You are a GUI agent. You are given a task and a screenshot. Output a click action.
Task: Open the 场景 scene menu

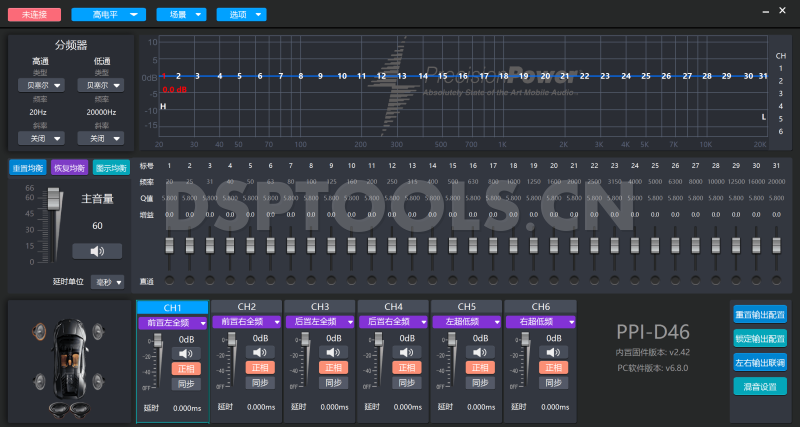(x=182, y=15)
